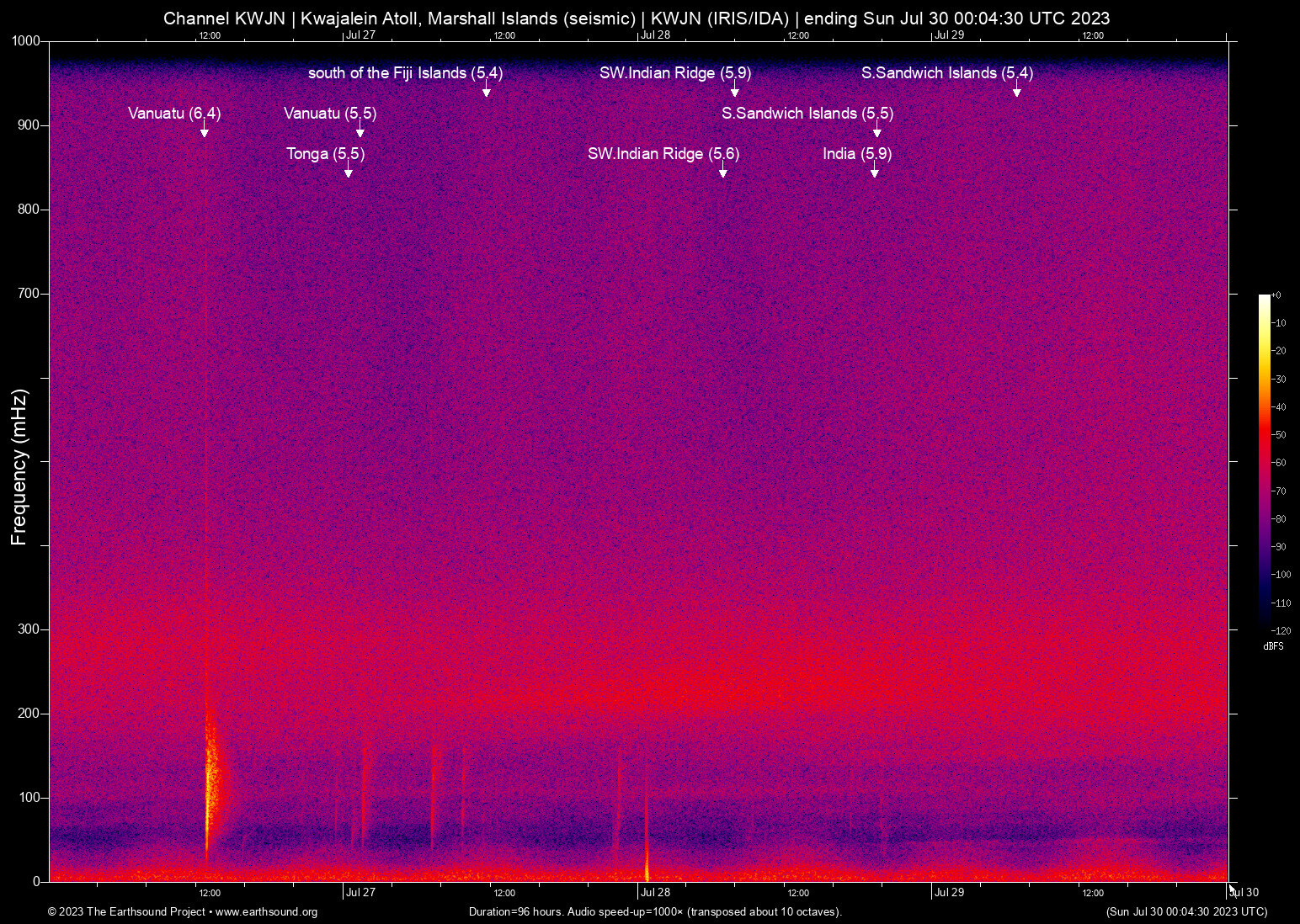
Task: Click the arrow marker under Tonga (5.5)
Action: (348, 173)
